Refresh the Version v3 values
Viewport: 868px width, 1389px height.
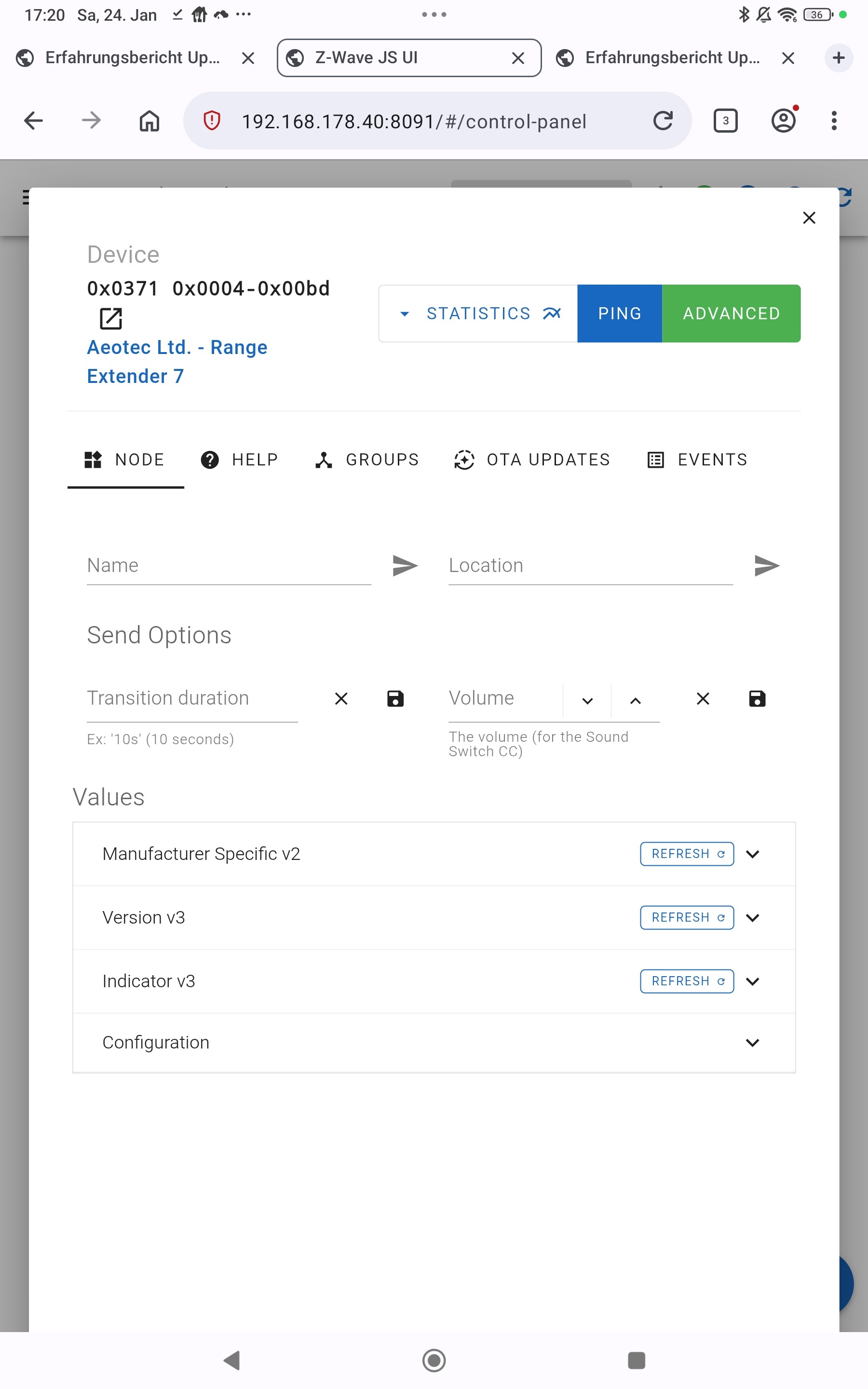click(687, 917)
